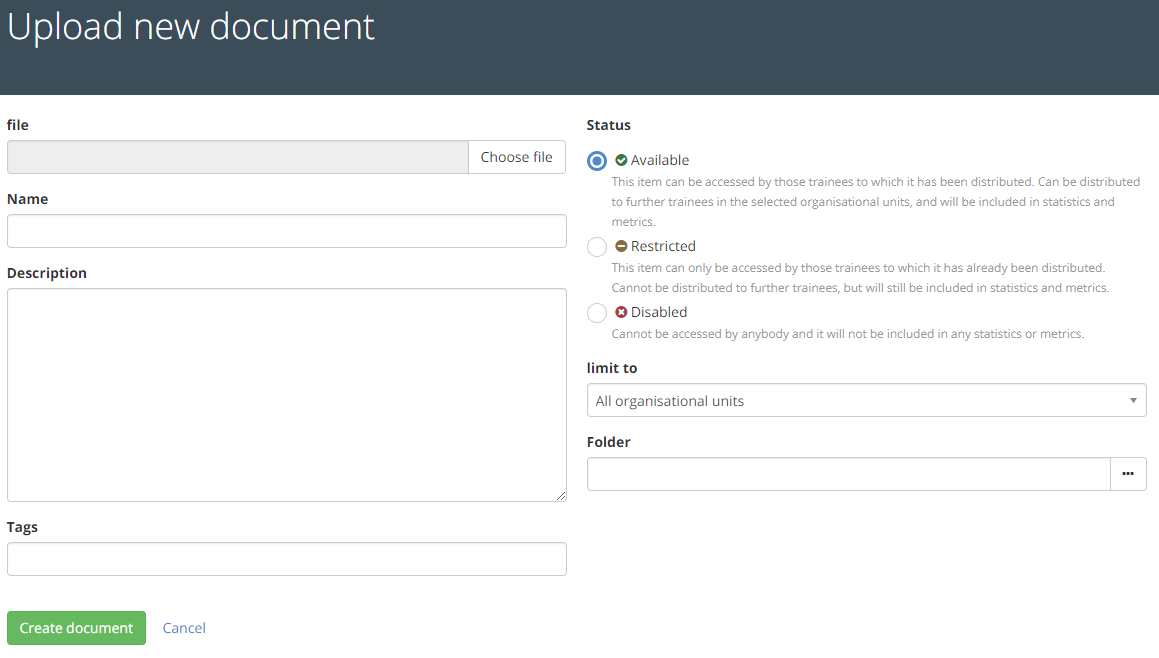Click the red X icon beside Disabled
Screen dimensions: 1159x658
(x=621, y=312)
